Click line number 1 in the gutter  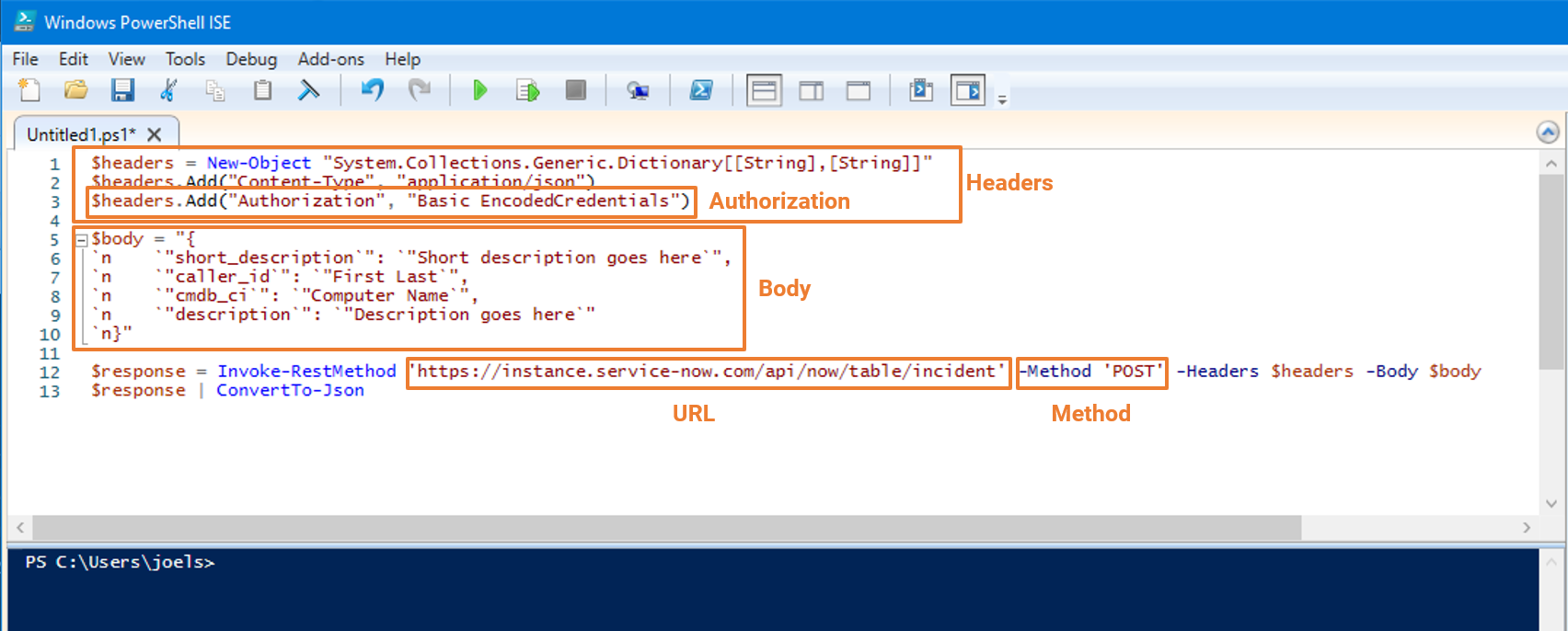[54, 164]
